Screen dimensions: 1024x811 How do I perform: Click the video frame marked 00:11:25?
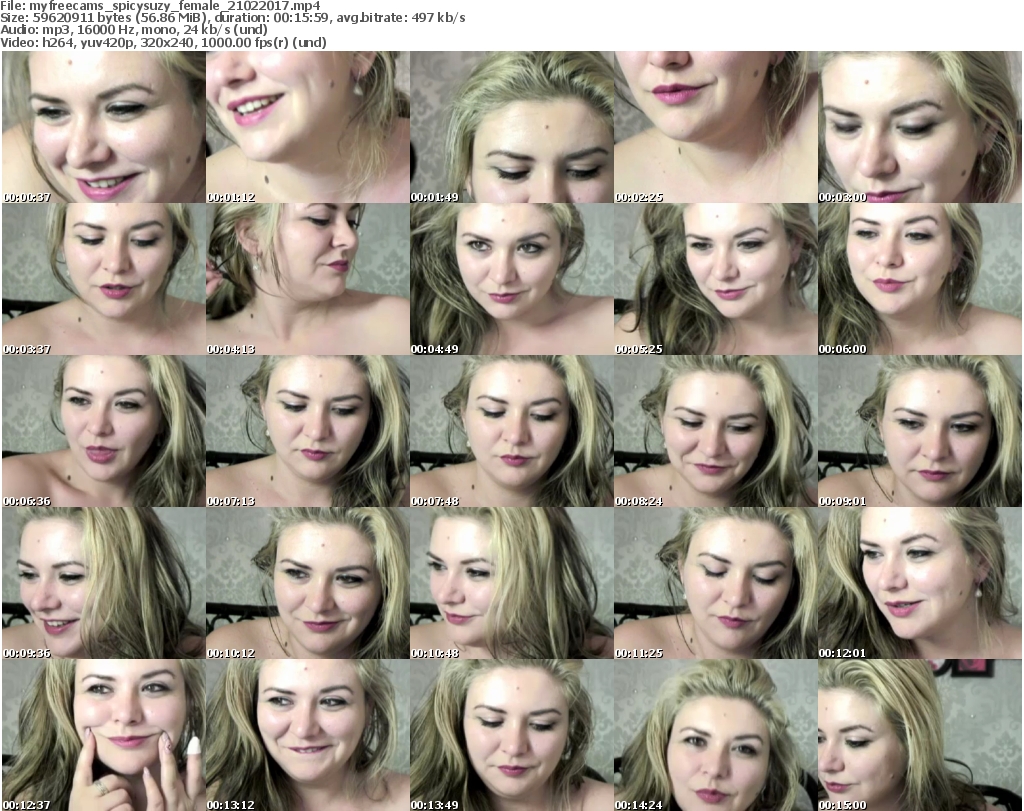click(716, 583)
